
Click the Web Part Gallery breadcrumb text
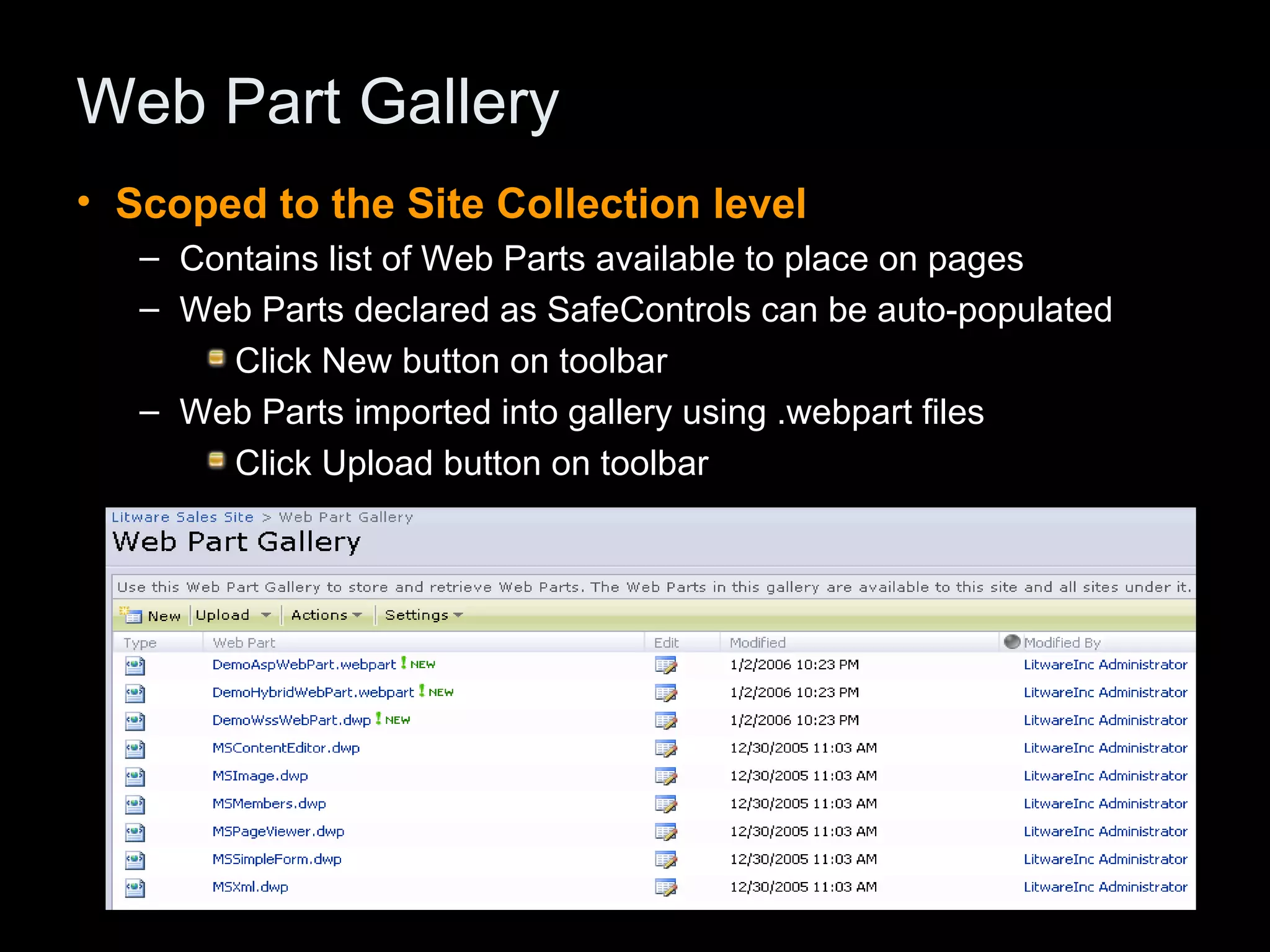click(x=346, y=517)
